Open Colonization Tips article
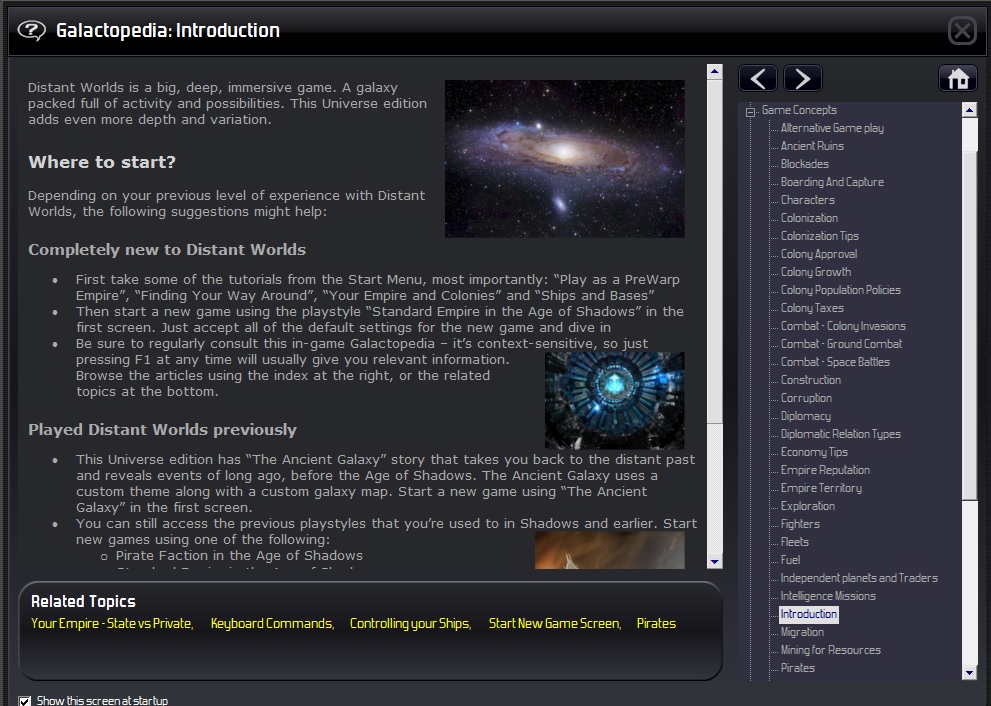 point(820,236)
